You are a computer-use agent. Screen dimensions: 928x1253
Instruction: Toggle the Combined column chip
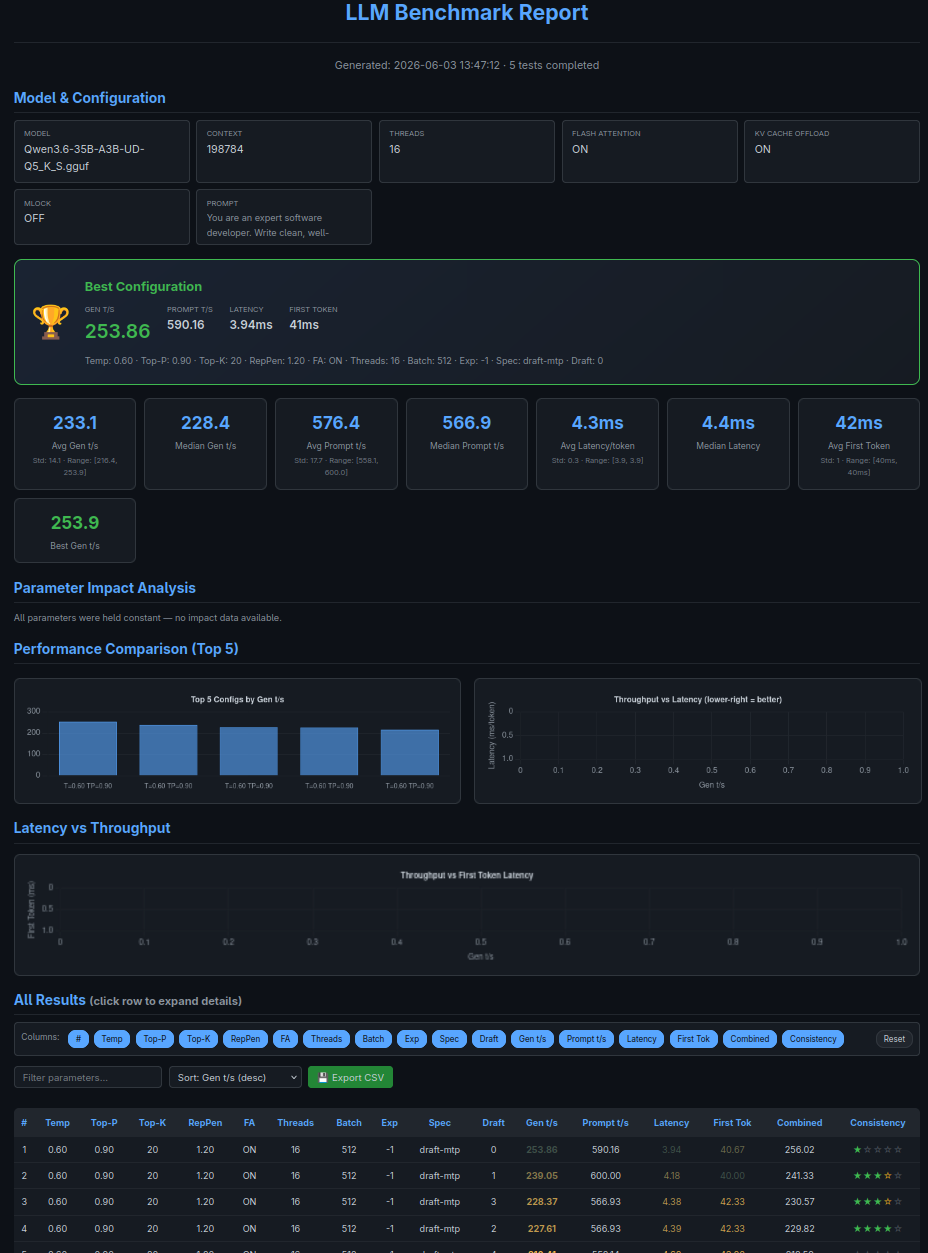[x=750, y=1039]
